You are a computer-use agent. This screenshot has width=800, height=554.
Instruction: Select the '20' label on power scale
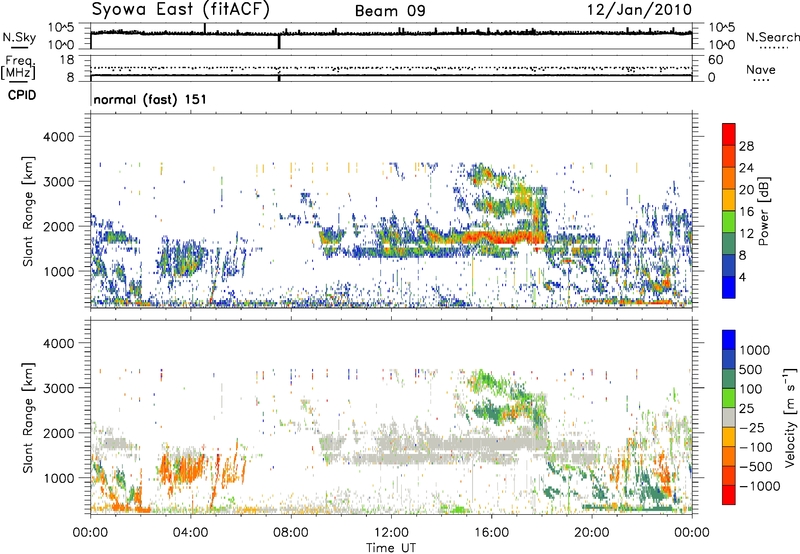pos(746,190)
